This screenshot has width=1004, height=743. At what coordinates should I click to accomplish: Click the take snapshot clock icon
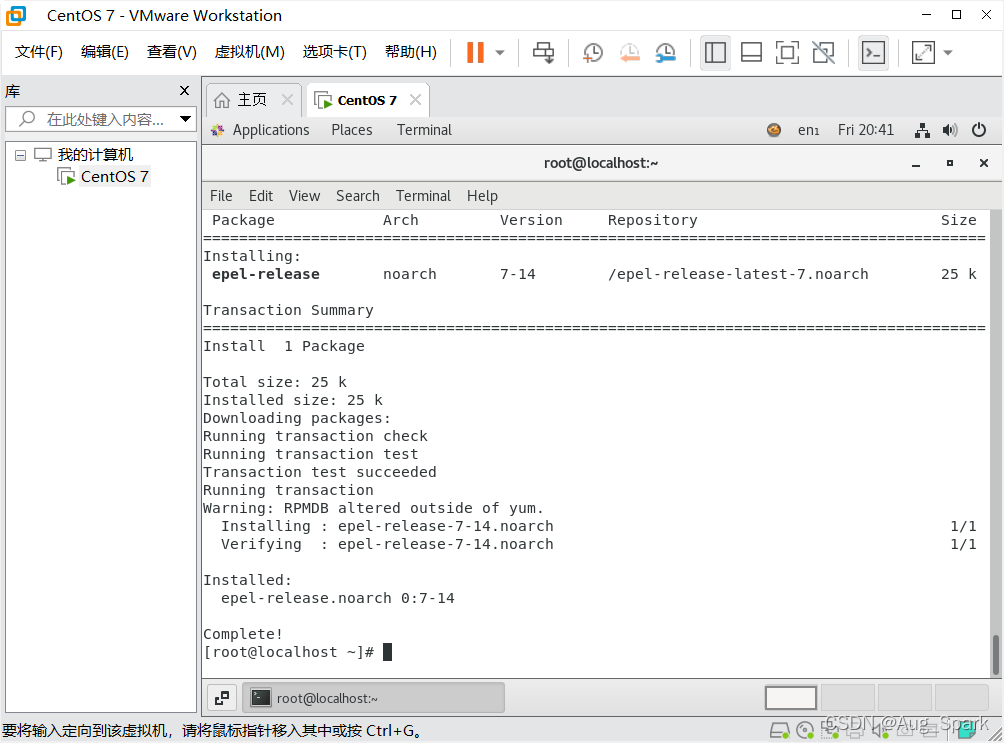[592, 53]
